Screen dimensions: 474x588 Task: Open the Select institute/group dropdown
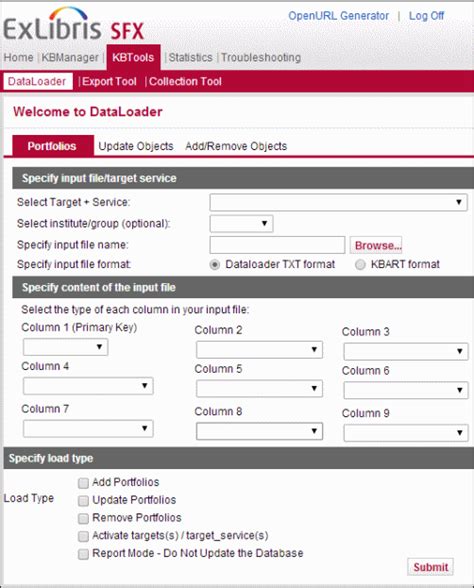click(241, 224)
